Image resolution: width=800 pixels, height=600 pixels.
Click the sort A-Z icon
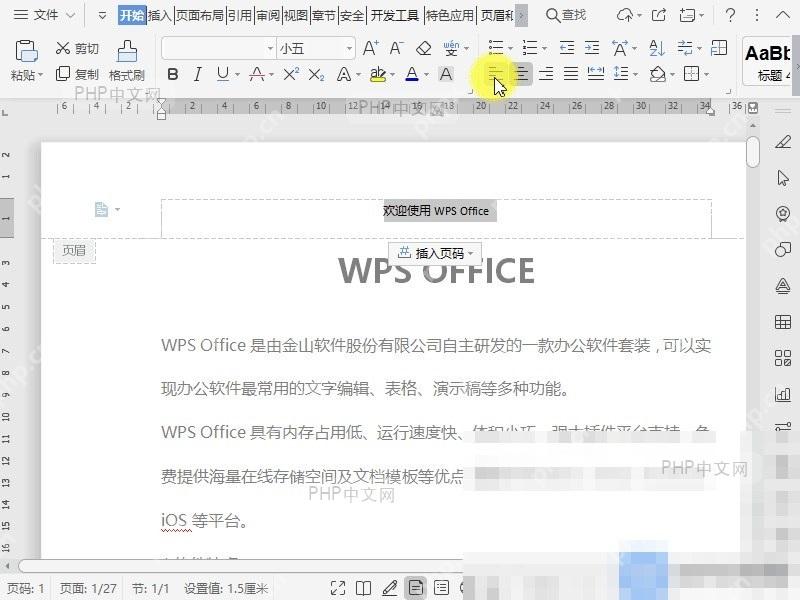click(x=657, y=48)
